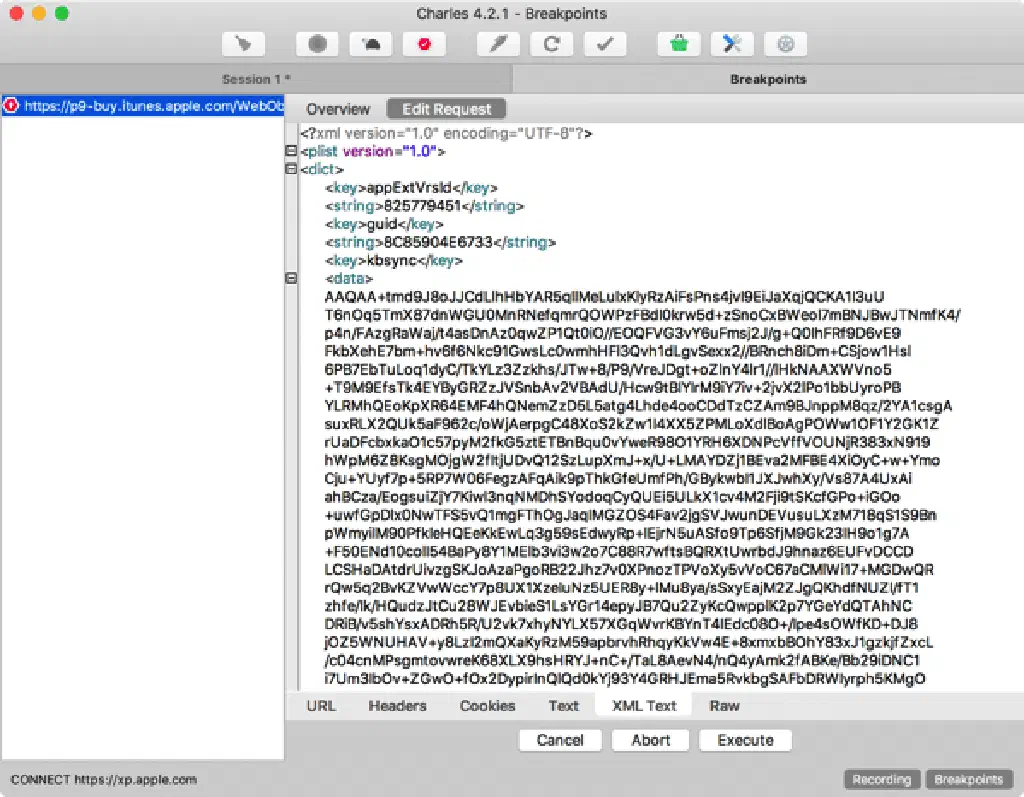Click the Validate checkmark icon
The width and height of the screenshot is (1024, 797).
604,44
